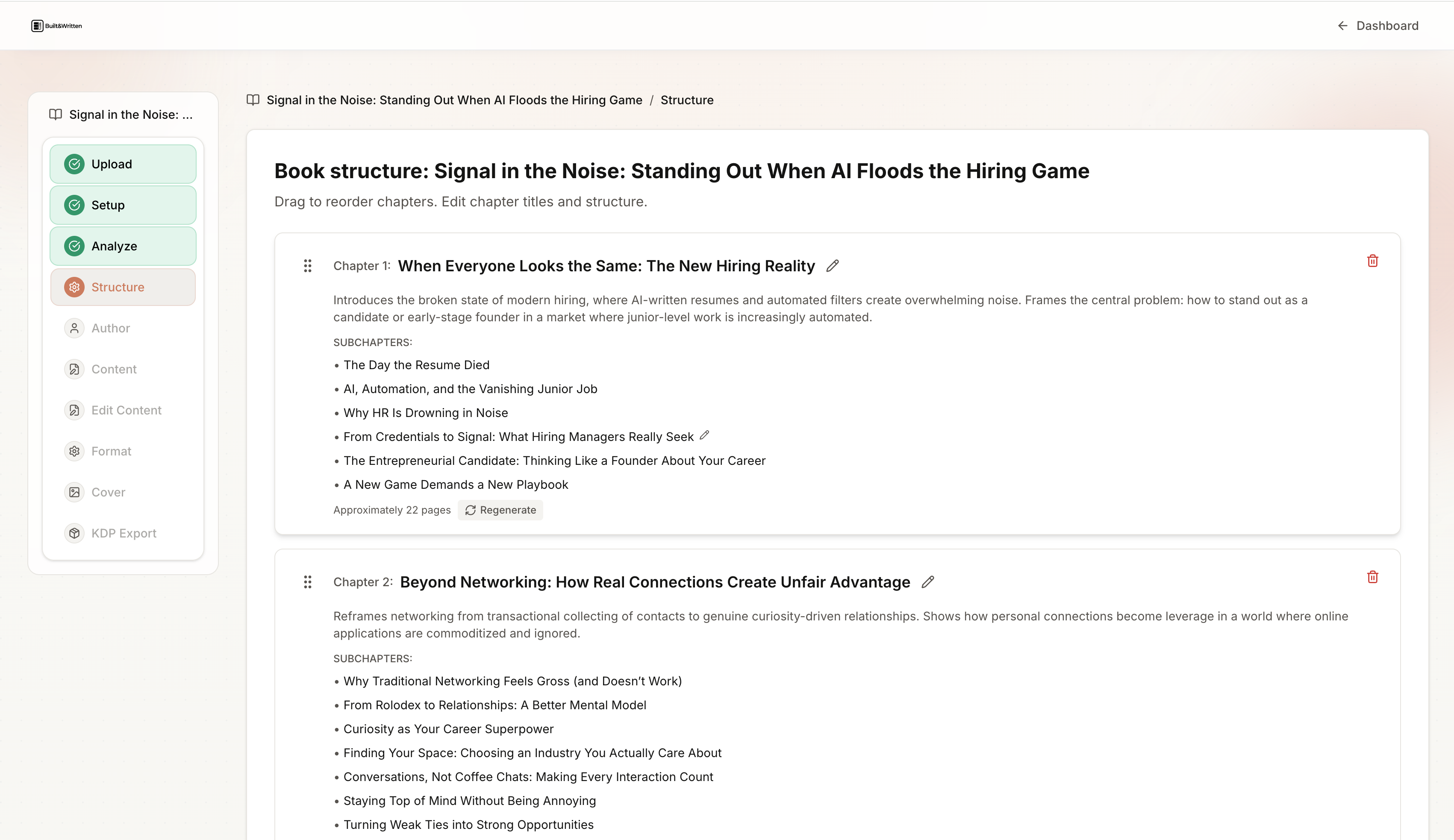The height and width of the screenshot is (840, 1454).
Task: Click the Chapter 2 drag handle
Action: 308,582
